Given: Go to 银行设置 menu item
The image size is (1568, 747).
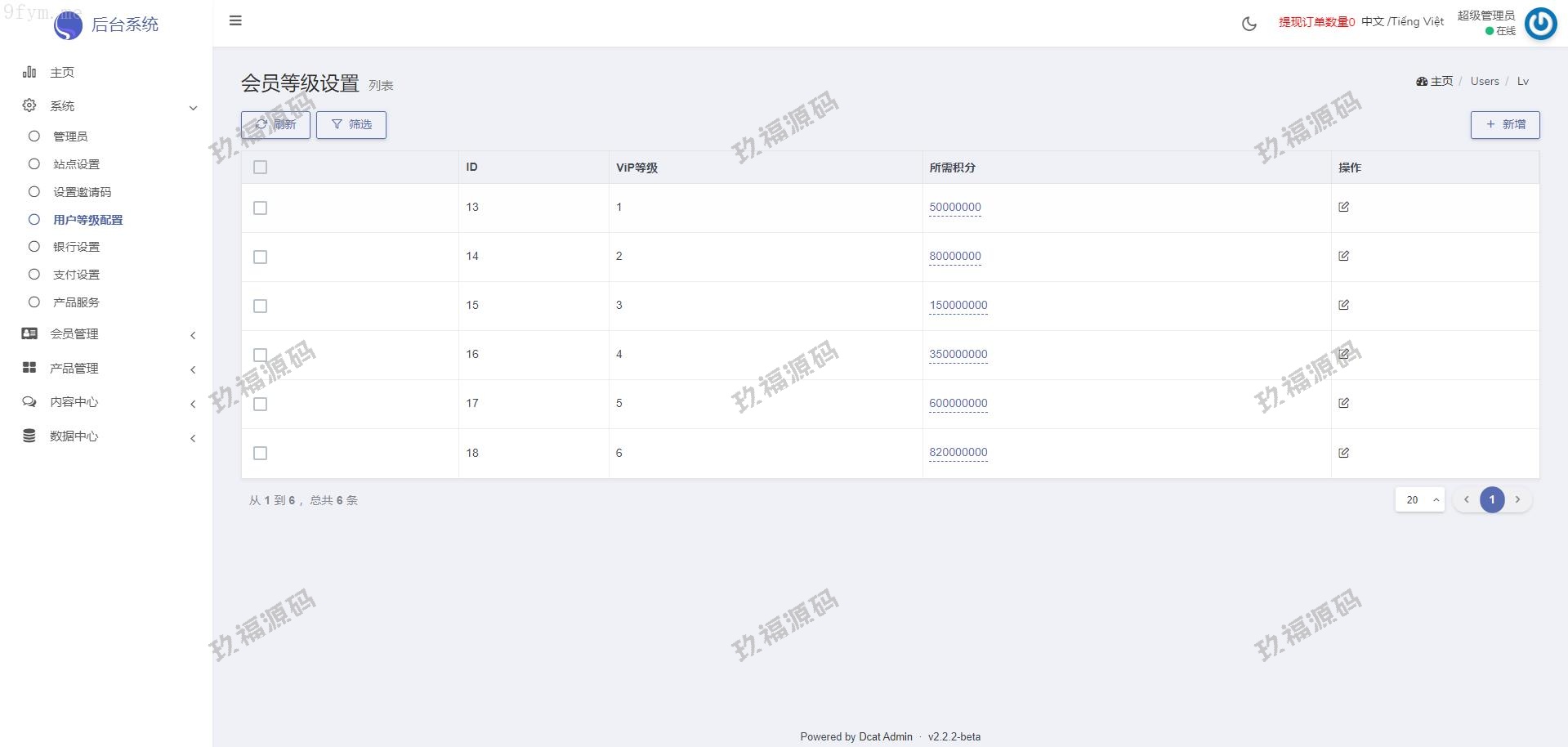Looking at the screenshot, I should click(76, 247).
